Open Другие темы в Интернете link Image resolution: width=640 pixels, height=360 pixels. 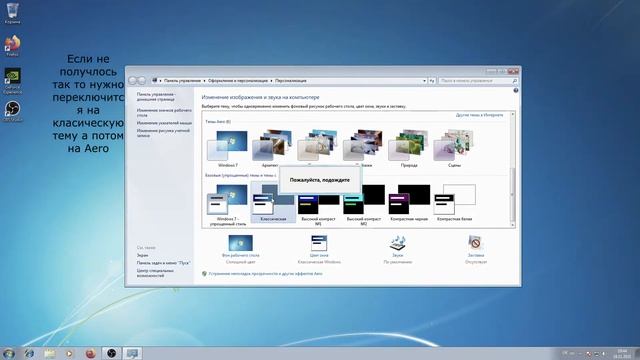pos(480,115)
